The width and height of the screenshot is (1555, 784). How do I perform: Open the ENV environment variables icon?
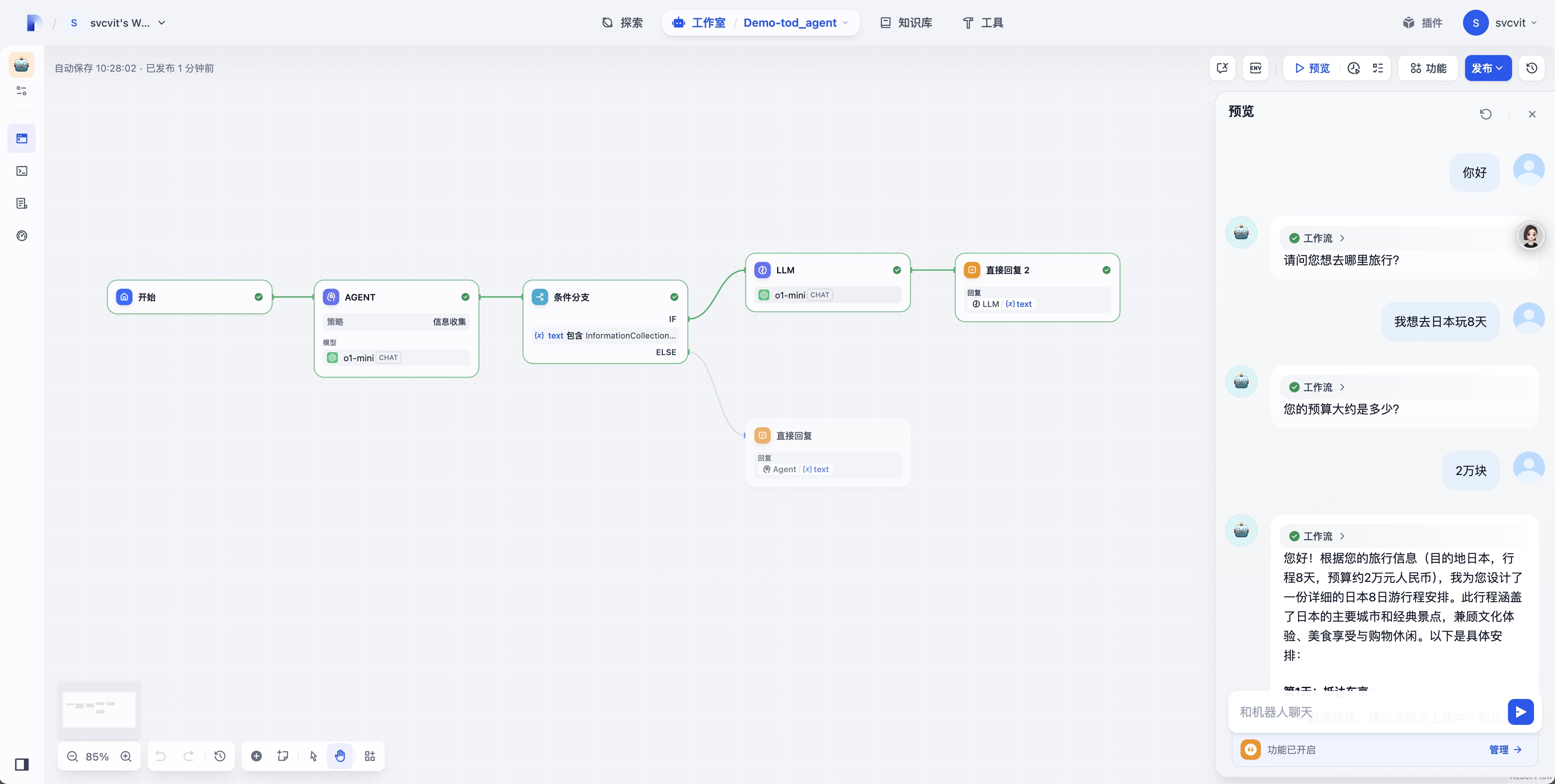[x=1256, y=68]
